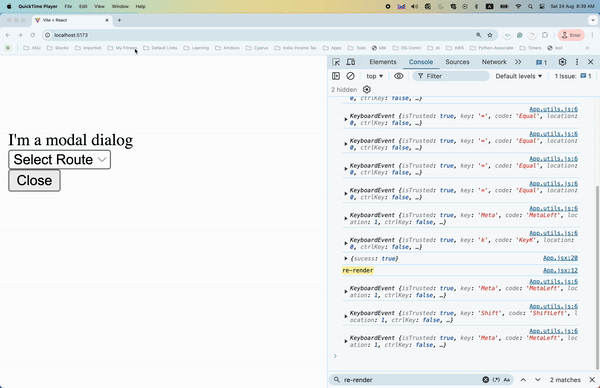
Task: Go forward in Chrome history
Action: coord(20,35)
